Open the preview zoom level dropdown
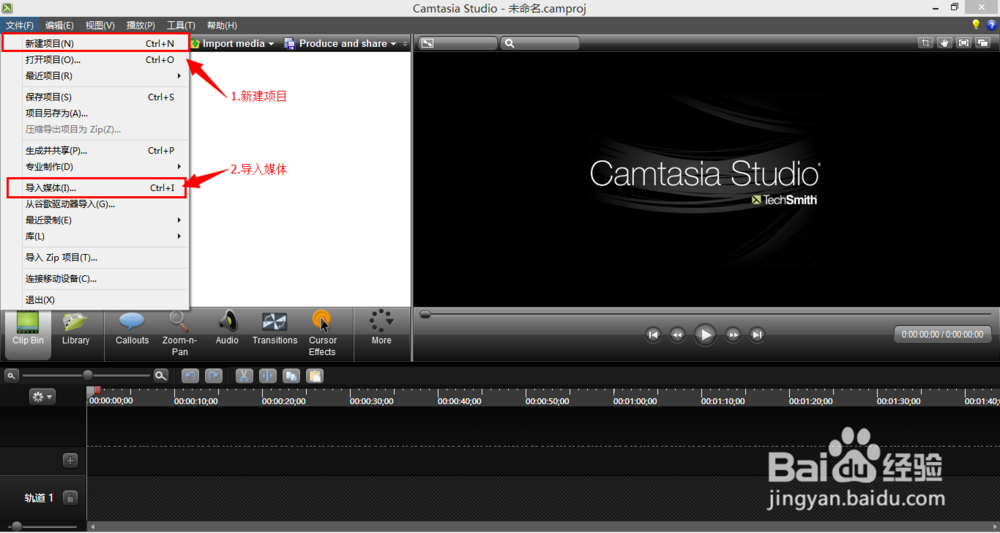This screenshot has height=533, width=1000. [x=540, y=43]
